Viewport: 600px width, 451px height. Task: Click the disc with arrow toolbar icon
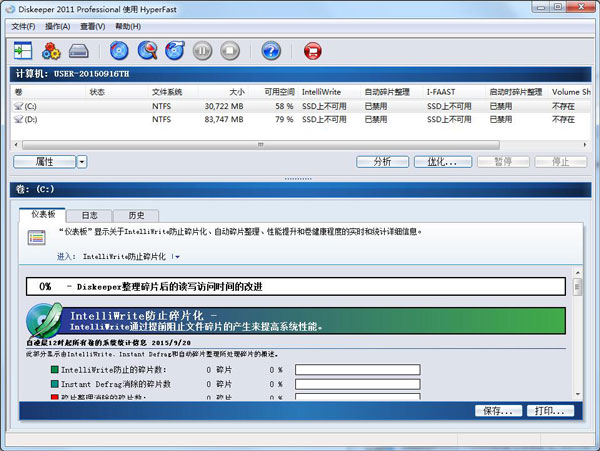pos(175,50)
